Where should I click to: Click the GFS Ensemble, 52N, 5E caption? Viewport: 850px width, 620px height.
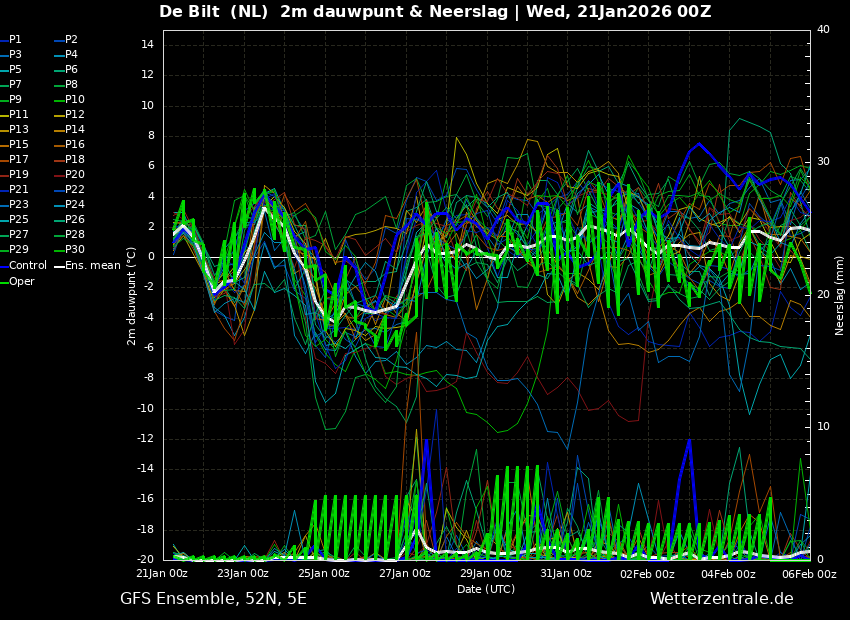(x=213, y=598)
